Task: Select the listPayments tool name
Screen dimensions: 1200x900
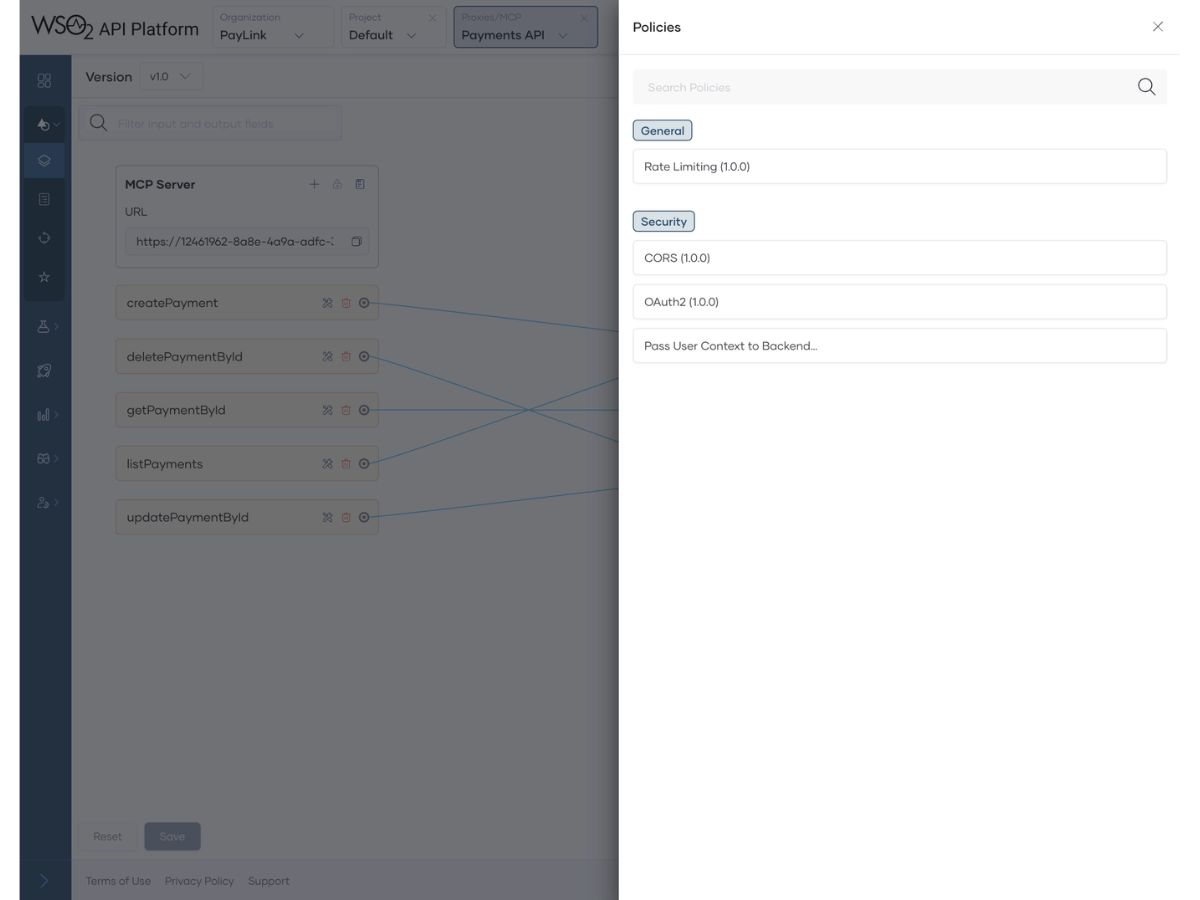Action: 165,464
